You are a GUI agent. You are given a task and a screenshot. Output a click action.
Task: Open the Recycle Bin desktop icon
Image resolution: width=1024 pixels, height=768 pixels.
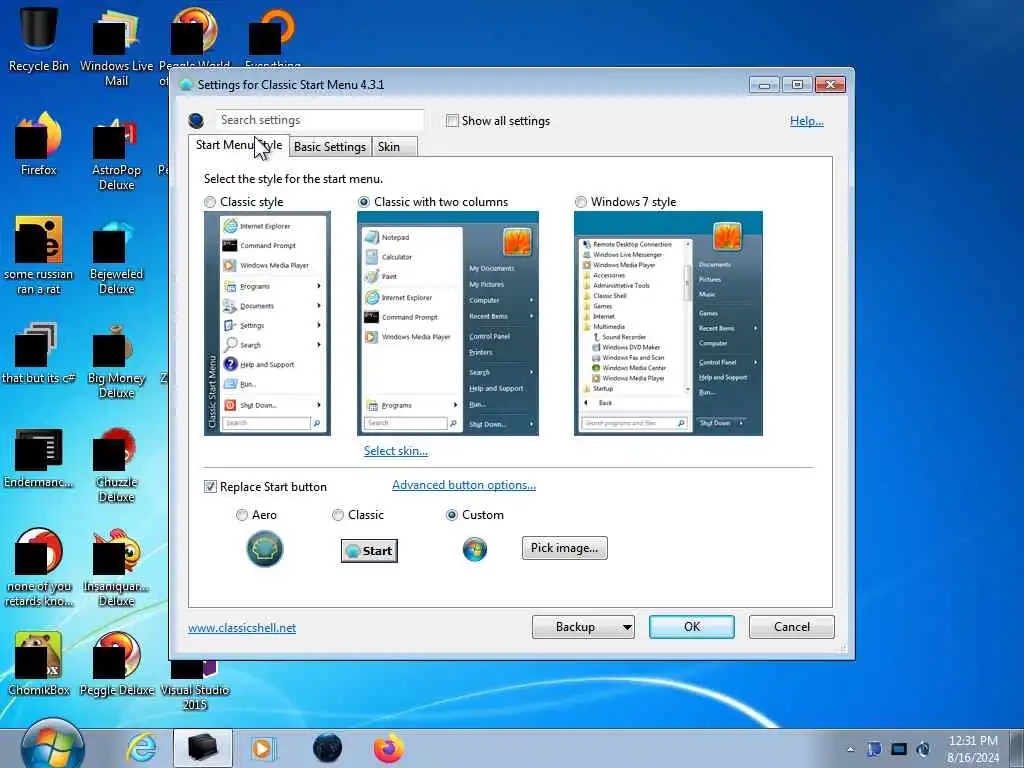39,39
